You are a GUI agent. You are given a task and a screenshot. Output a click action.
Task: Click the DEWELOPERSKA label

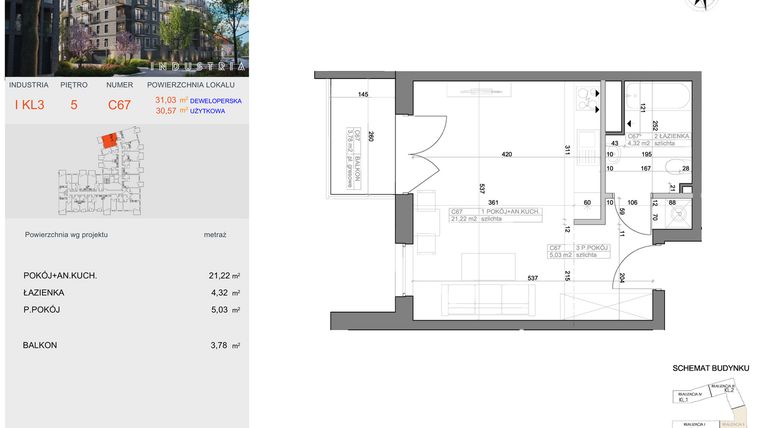tap(216, 101)
